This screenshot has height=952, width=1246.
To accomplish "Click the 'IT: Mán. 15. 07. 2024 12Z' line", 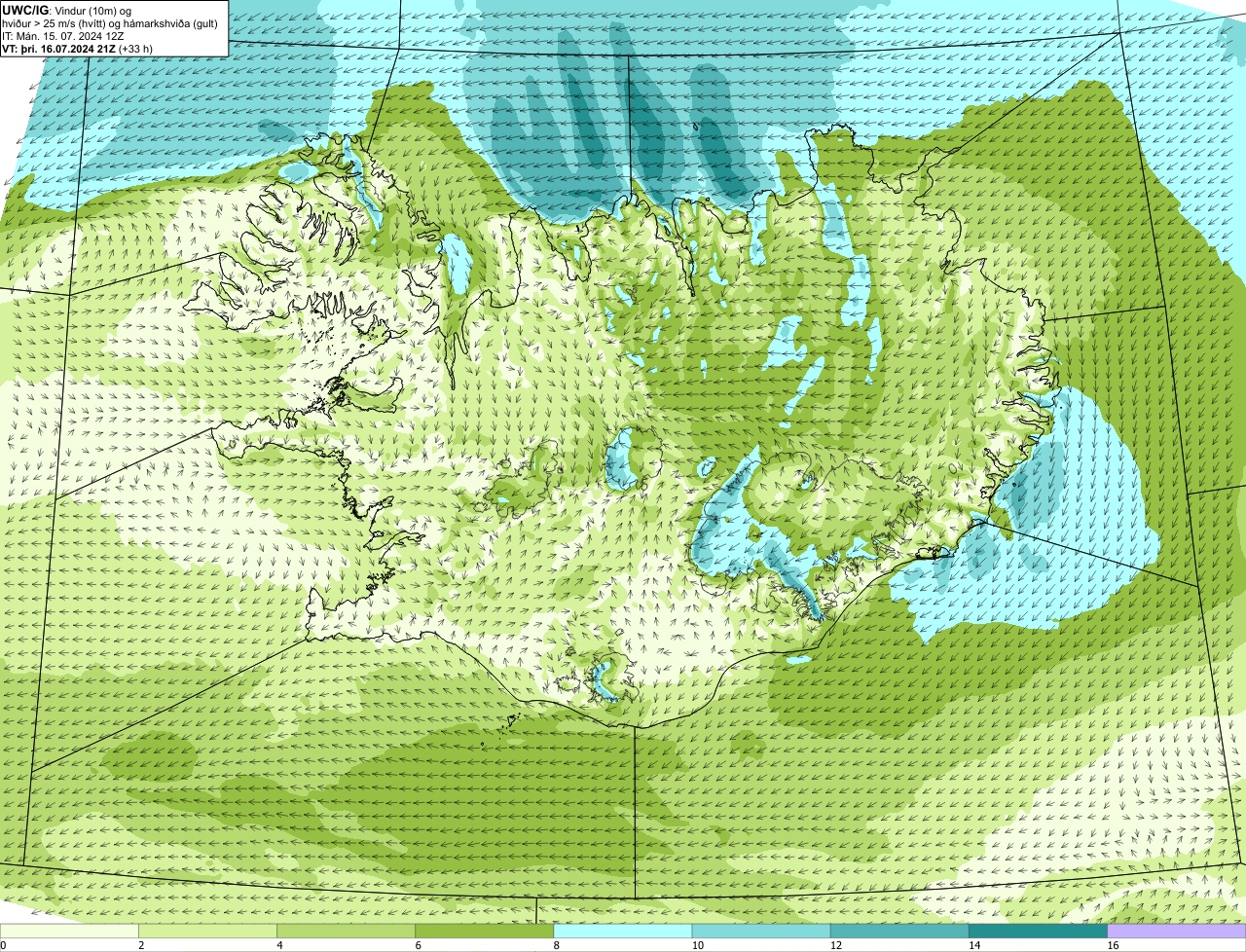I will 63,35.
